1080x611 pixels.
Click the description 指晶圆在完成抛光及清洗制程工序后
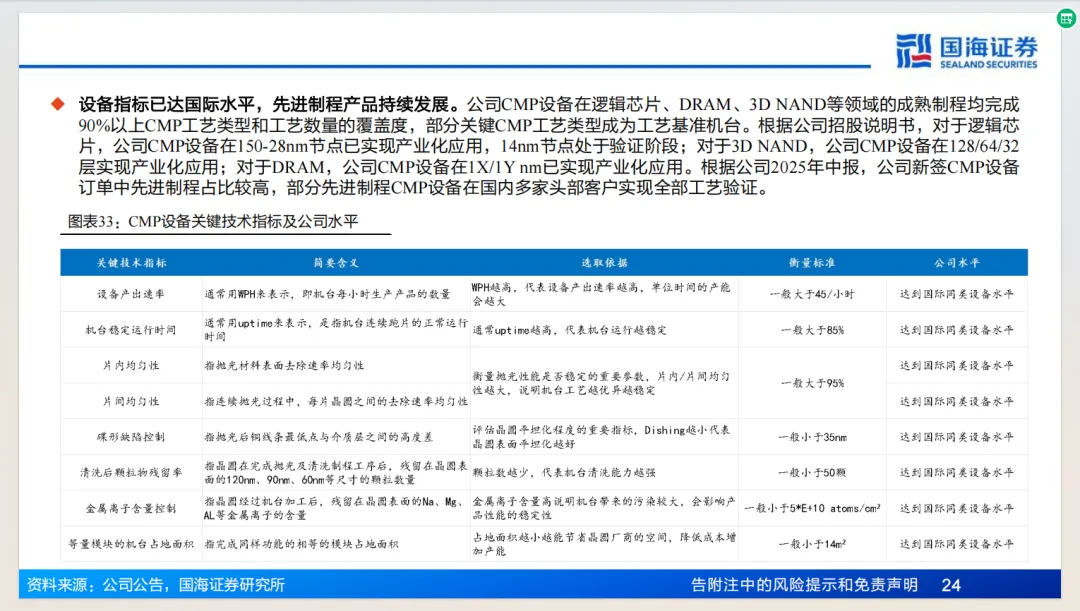click(336, 473)
